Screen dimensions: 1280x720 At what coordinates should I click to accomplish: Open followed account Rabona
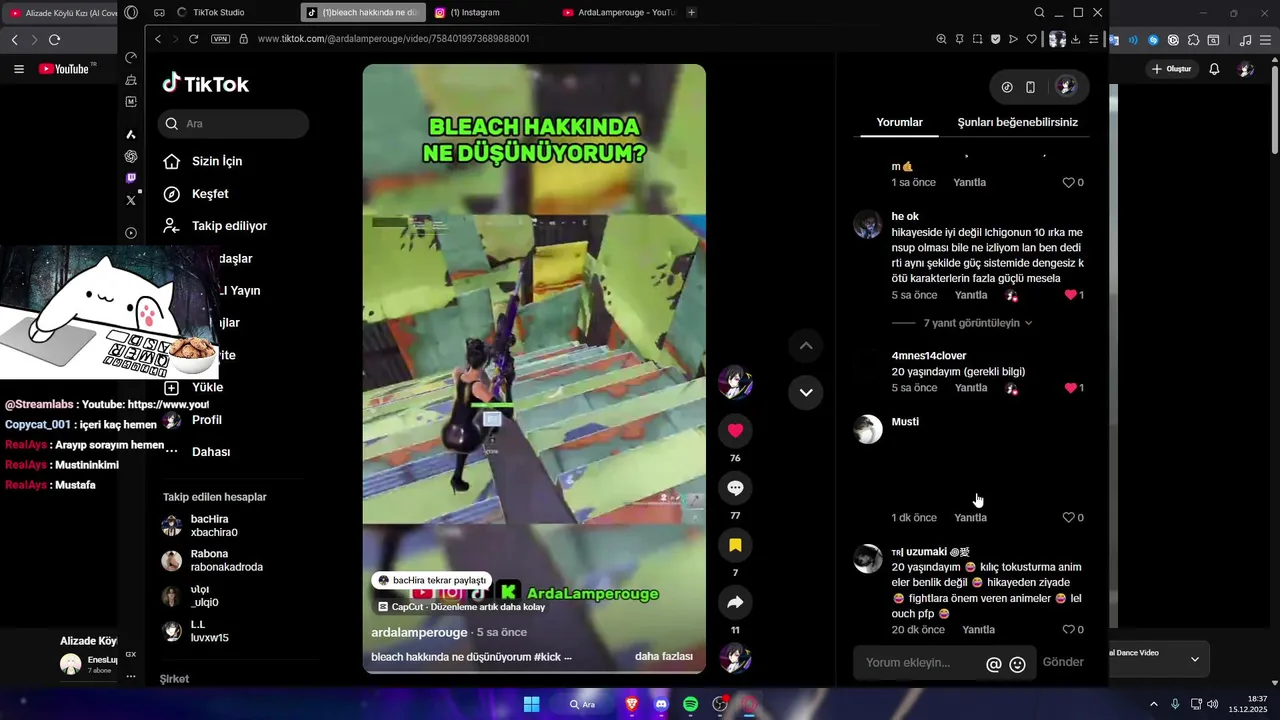(213, 560)
